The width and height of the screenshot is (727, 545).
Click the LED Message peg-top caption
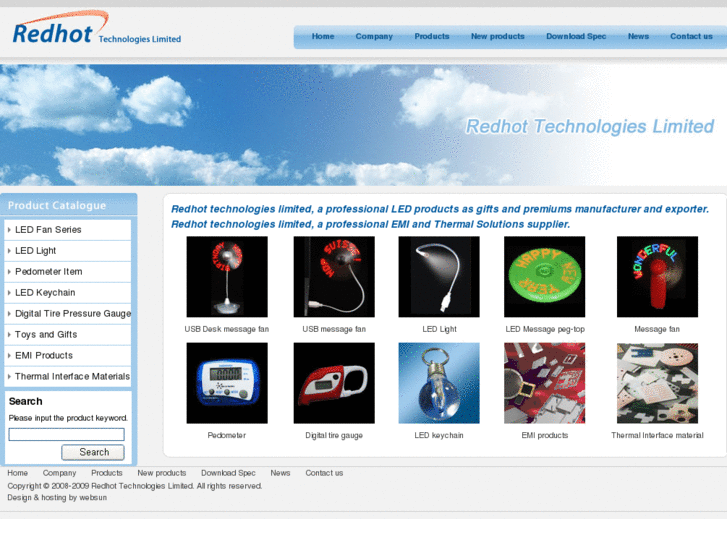pos(545,329)
